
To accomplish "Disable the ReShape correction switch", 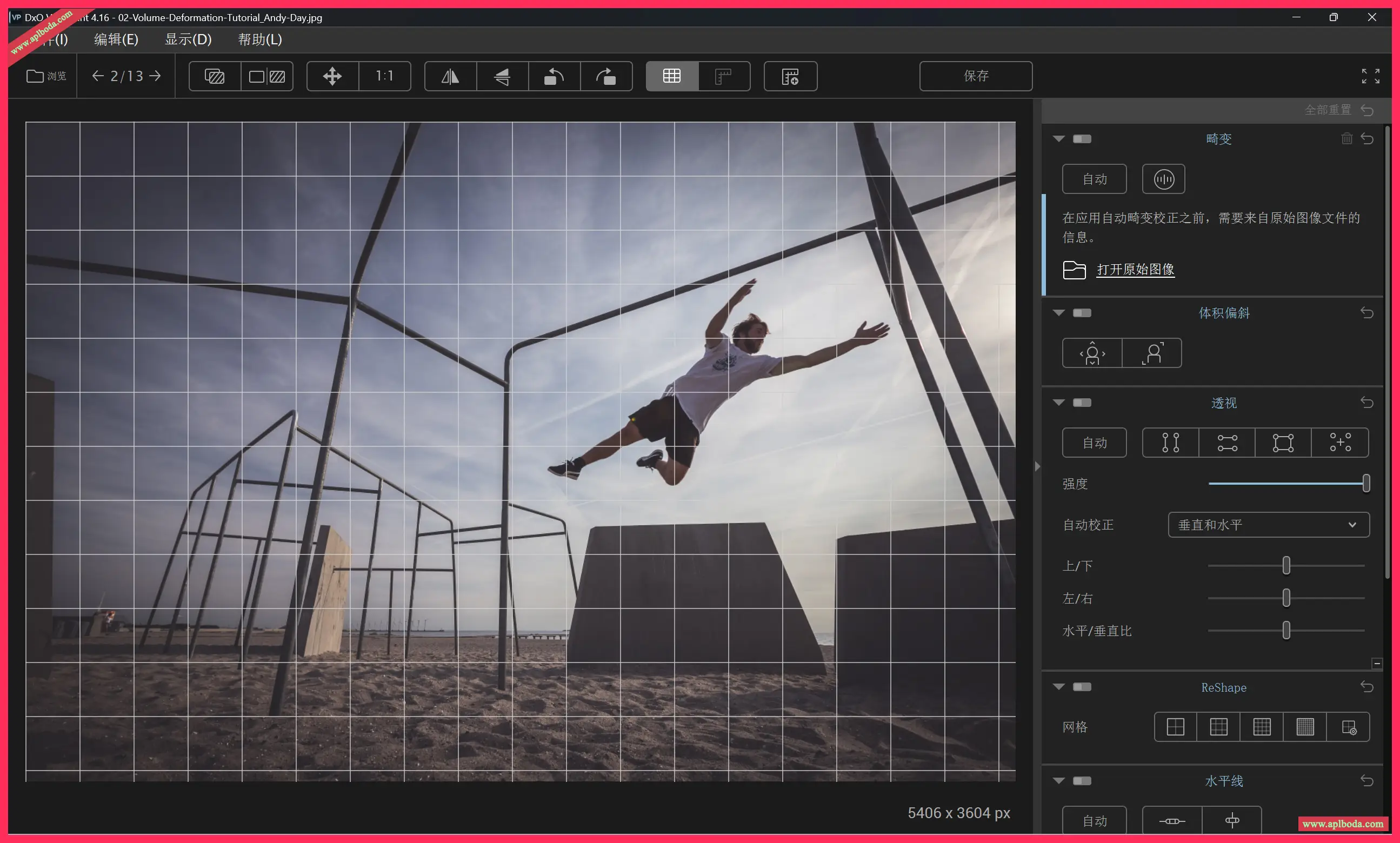I will (1082, 687).
